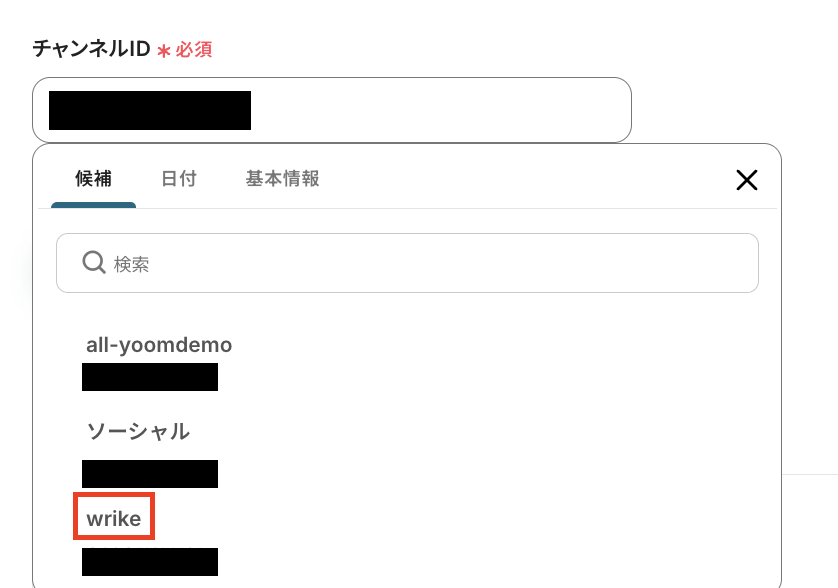Click the red 必須 required text

194,50
